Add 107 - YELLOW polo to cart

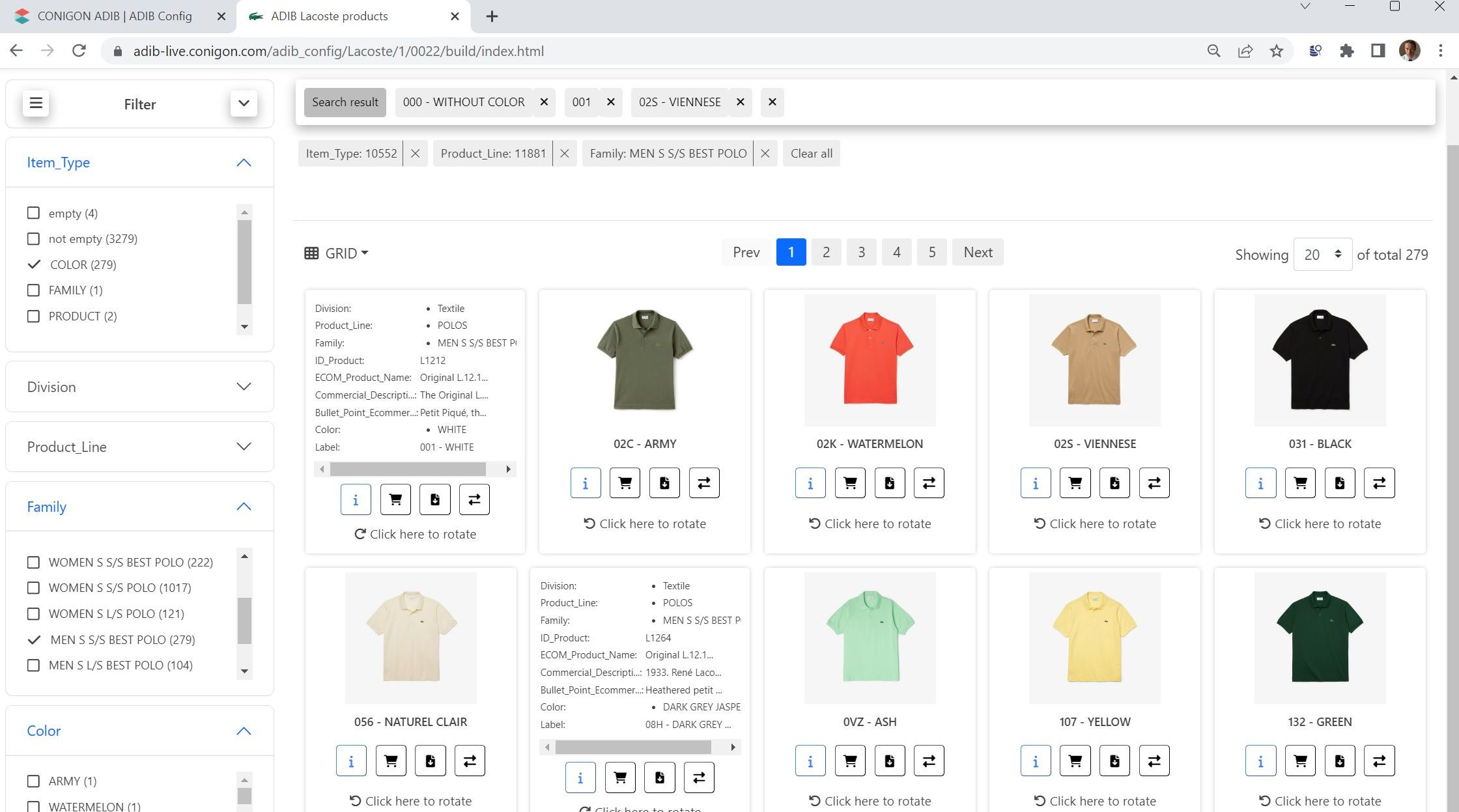pyautogui.click(x=1075, y=761)
